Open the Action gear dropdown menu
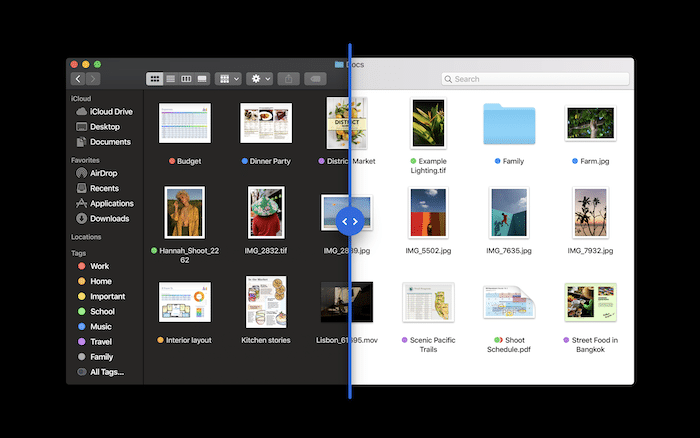This screenshot has height=438, width=700. coord(261,78)
